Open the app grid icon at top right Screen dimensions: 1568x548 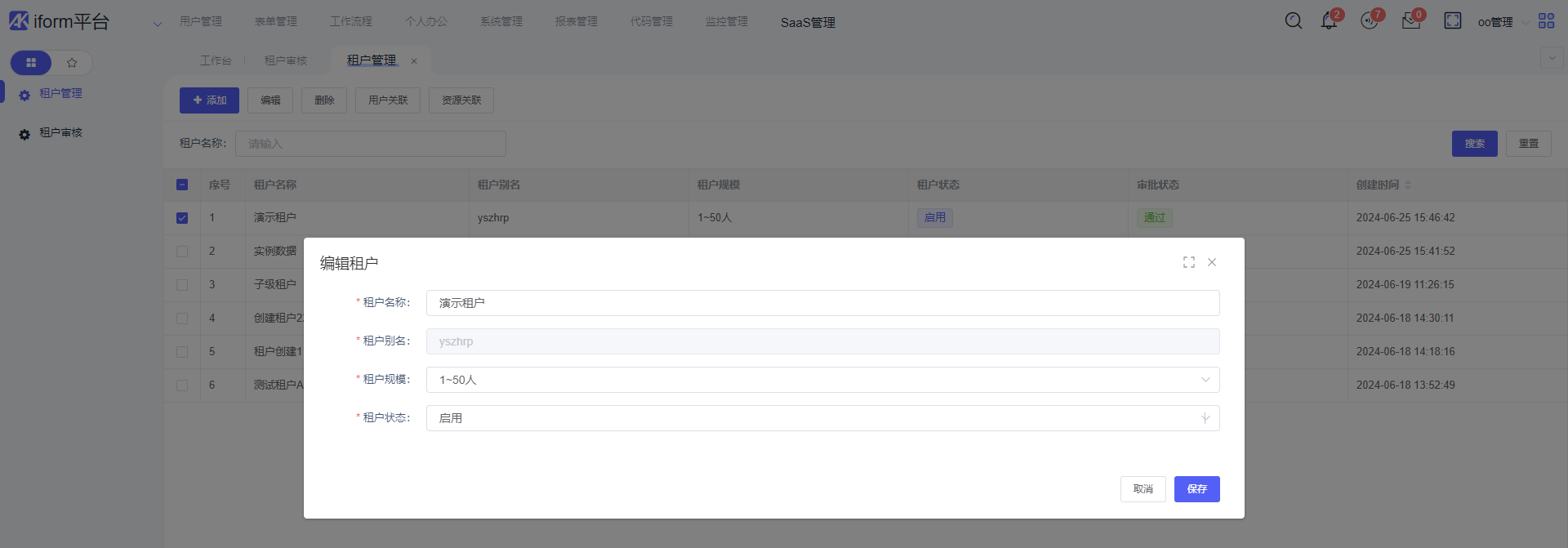point(1546,21)
